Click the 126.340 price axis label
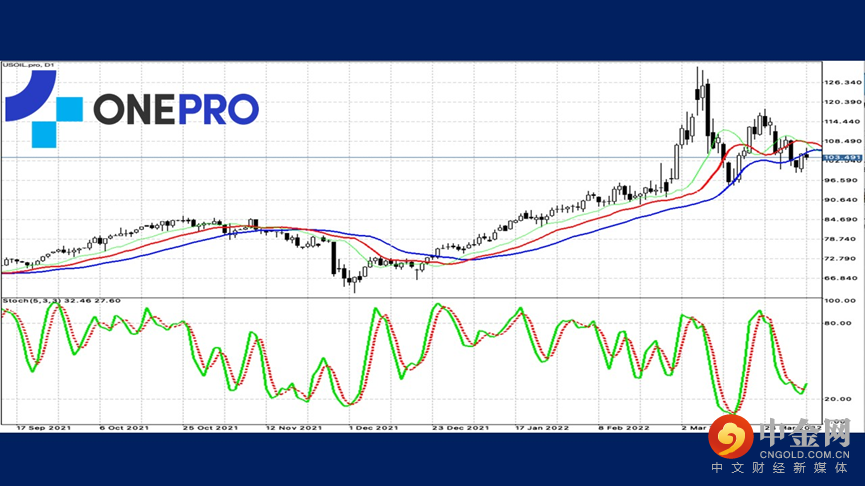The image size is (865, 486). tap(842, 82)
